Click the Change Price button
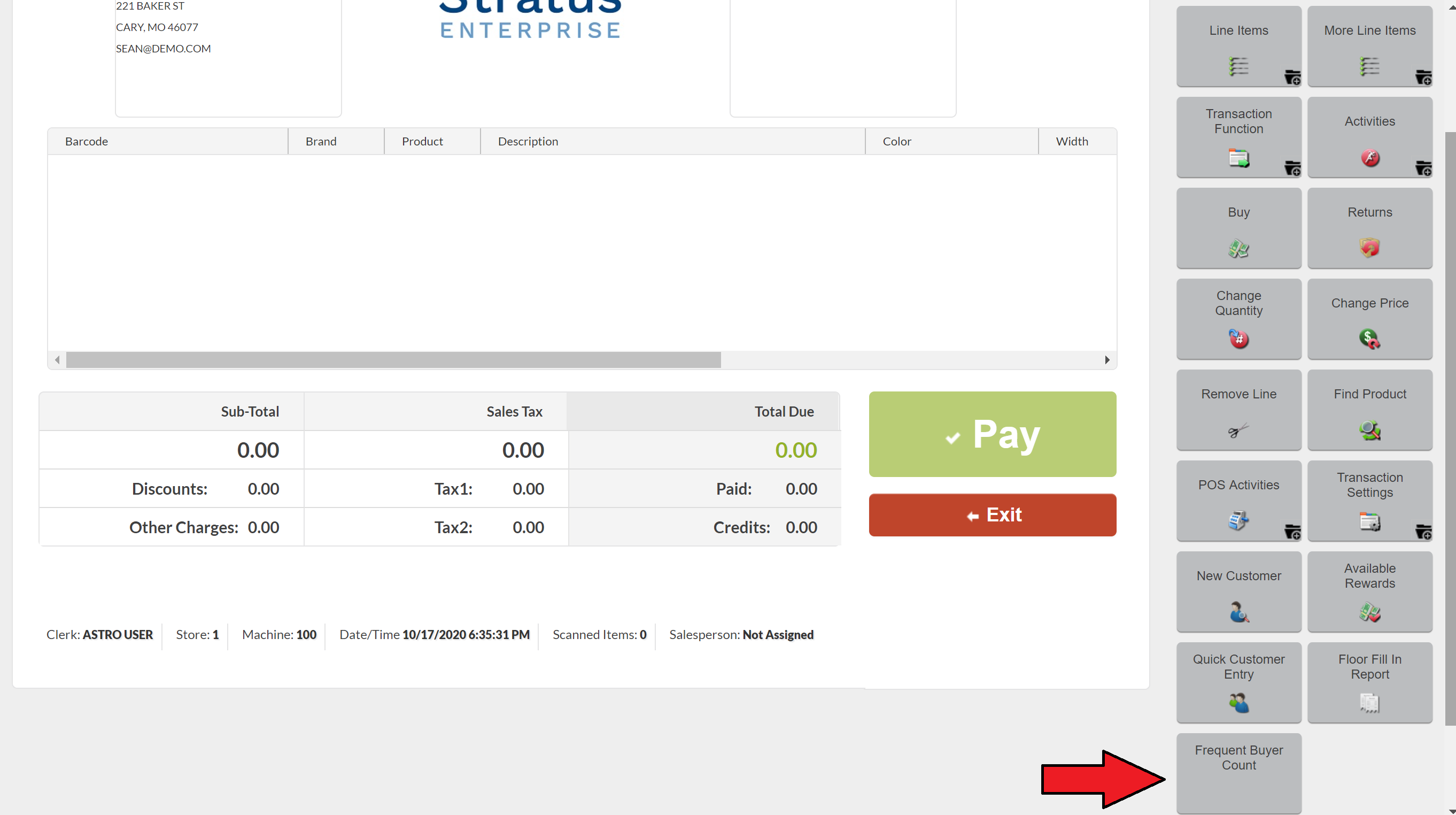 click(1369, 319)
